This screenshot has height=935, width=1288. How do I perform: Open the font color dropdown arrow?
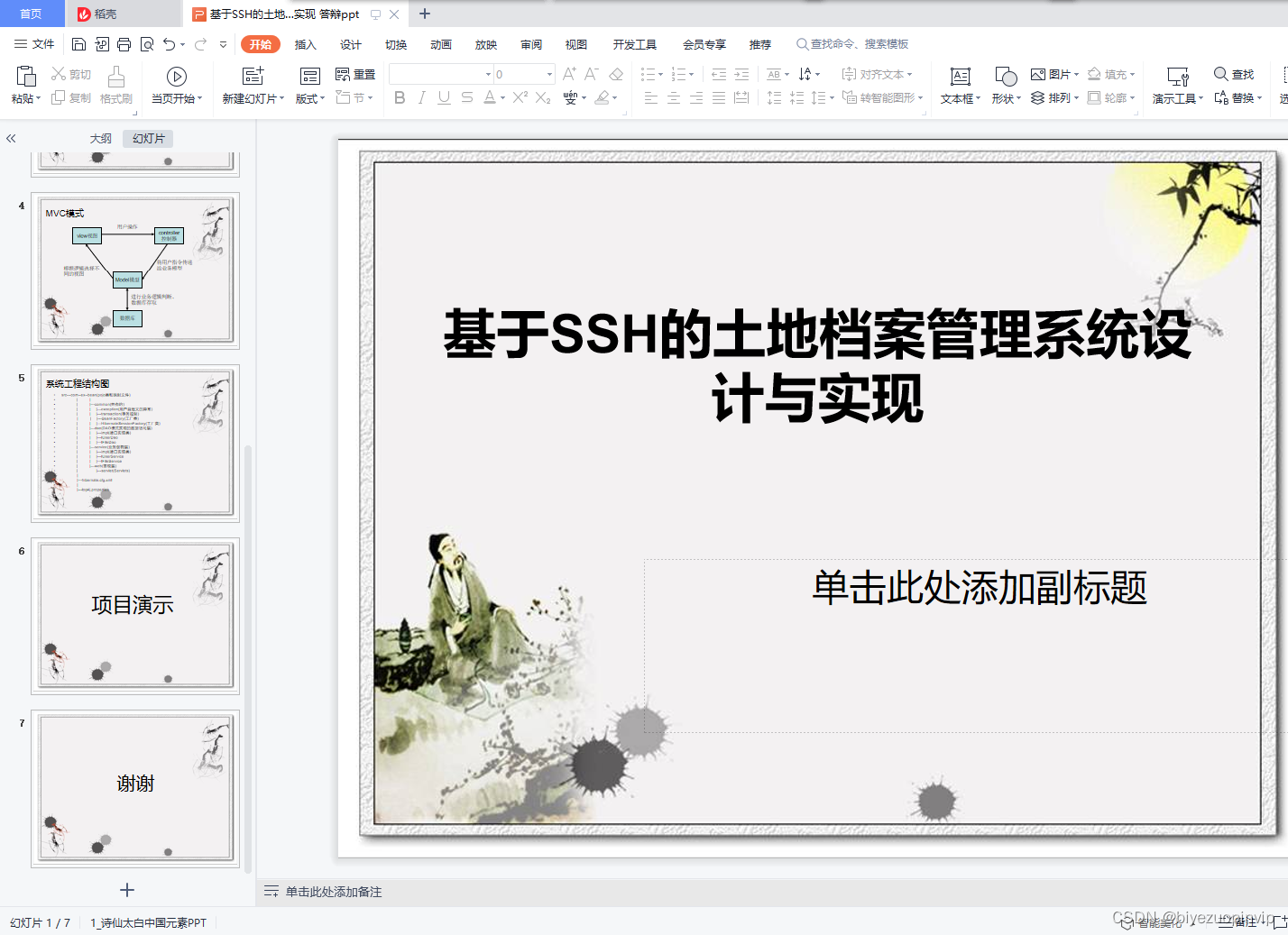[x=502, y=97]
